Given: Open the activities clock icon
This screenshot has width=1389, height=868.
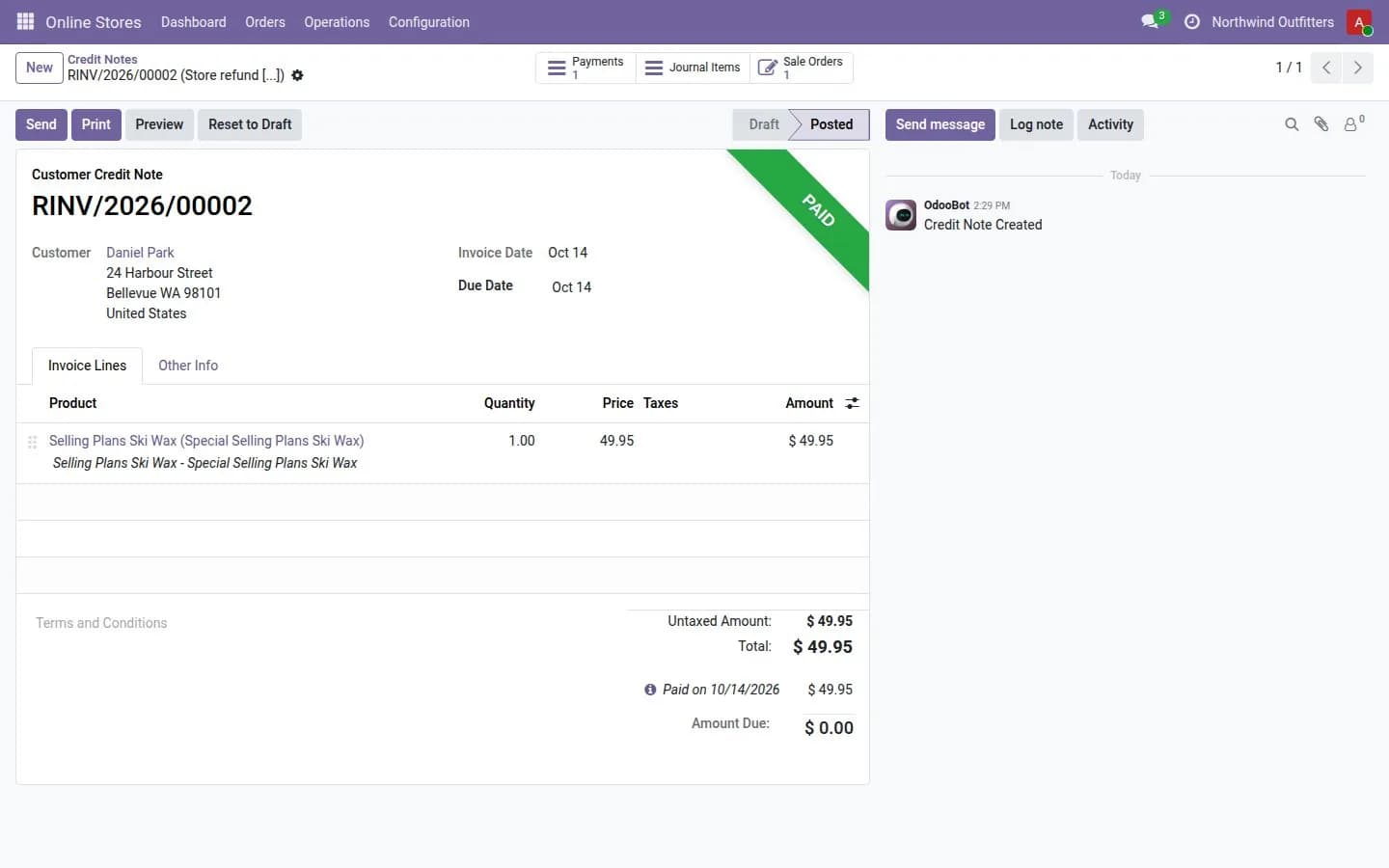Looking at the screenshot, I should [1192, 21].
